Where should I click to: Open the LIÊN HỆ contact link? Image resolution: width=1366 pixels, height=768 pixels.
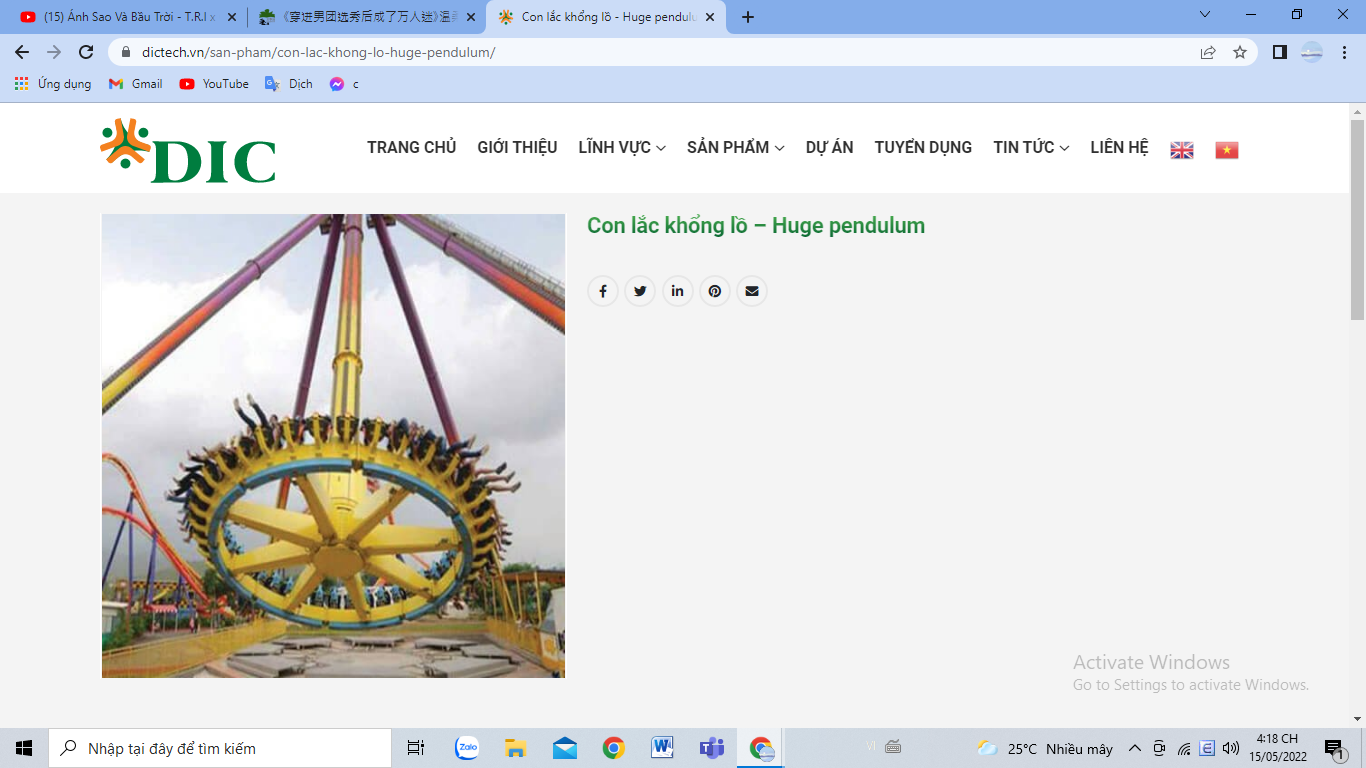[x=1119, y=147]
